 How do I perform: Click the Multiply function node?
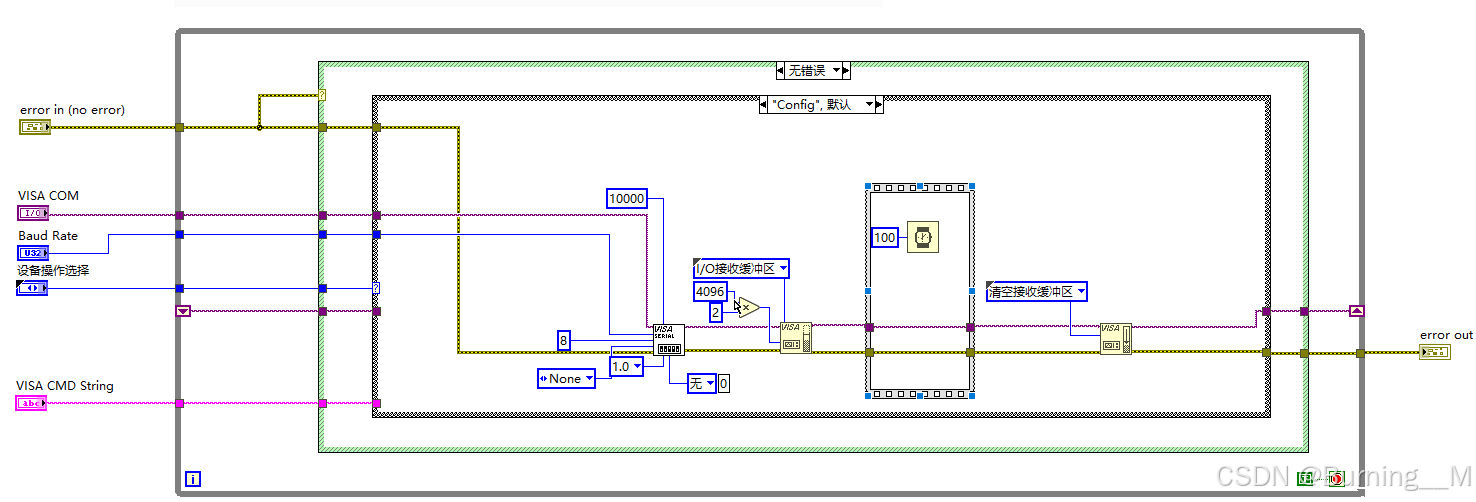(748, 307)
